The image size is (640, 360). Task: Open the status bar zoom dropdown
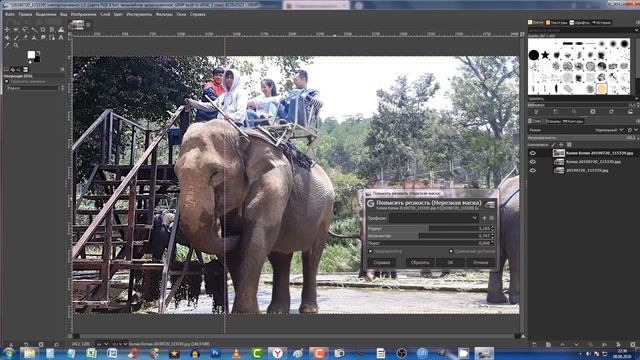120,344
